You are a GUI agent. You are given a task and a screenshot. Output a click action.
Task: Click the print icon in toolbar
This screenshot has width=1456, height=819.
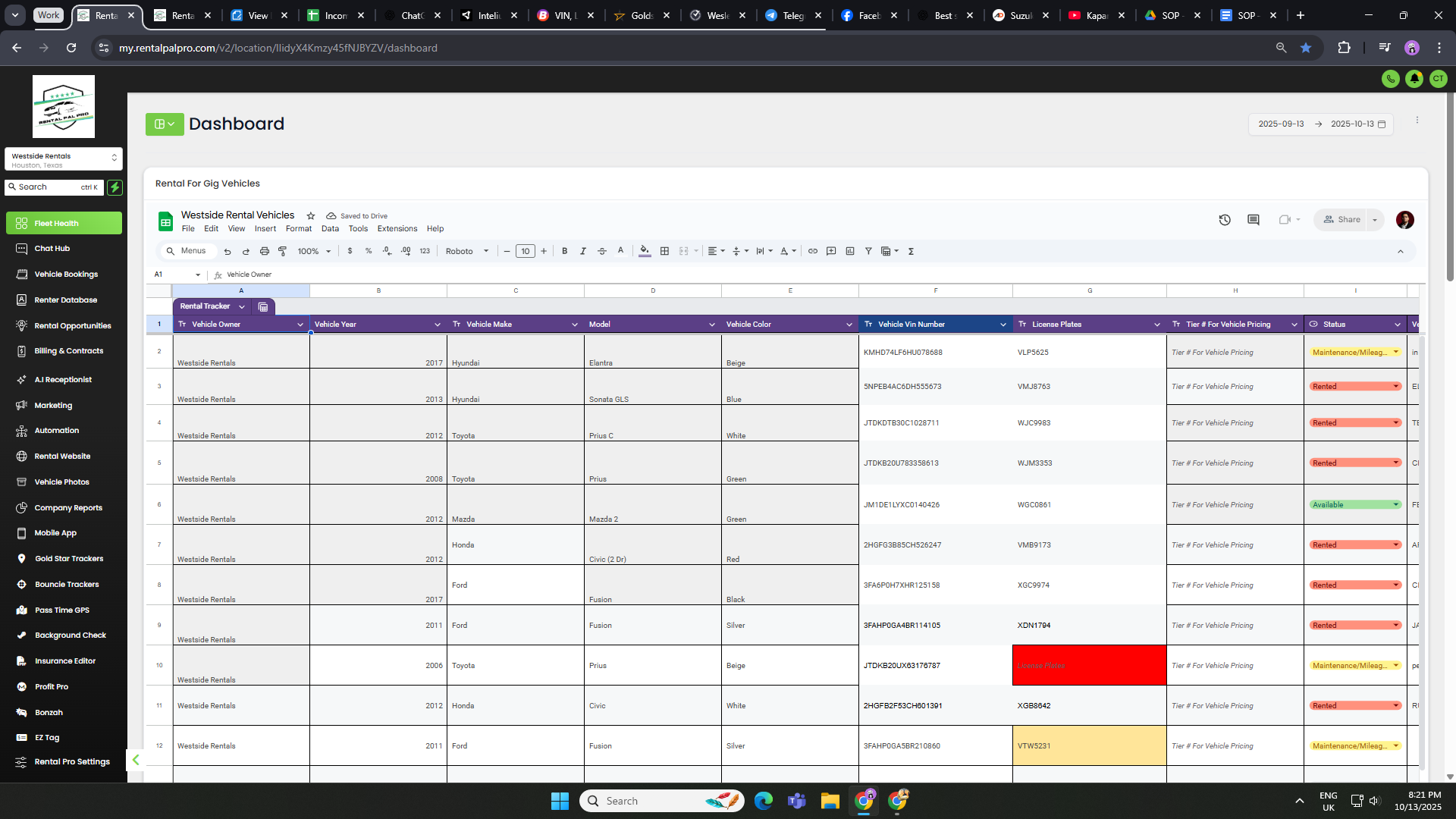[x=265, y=251]
